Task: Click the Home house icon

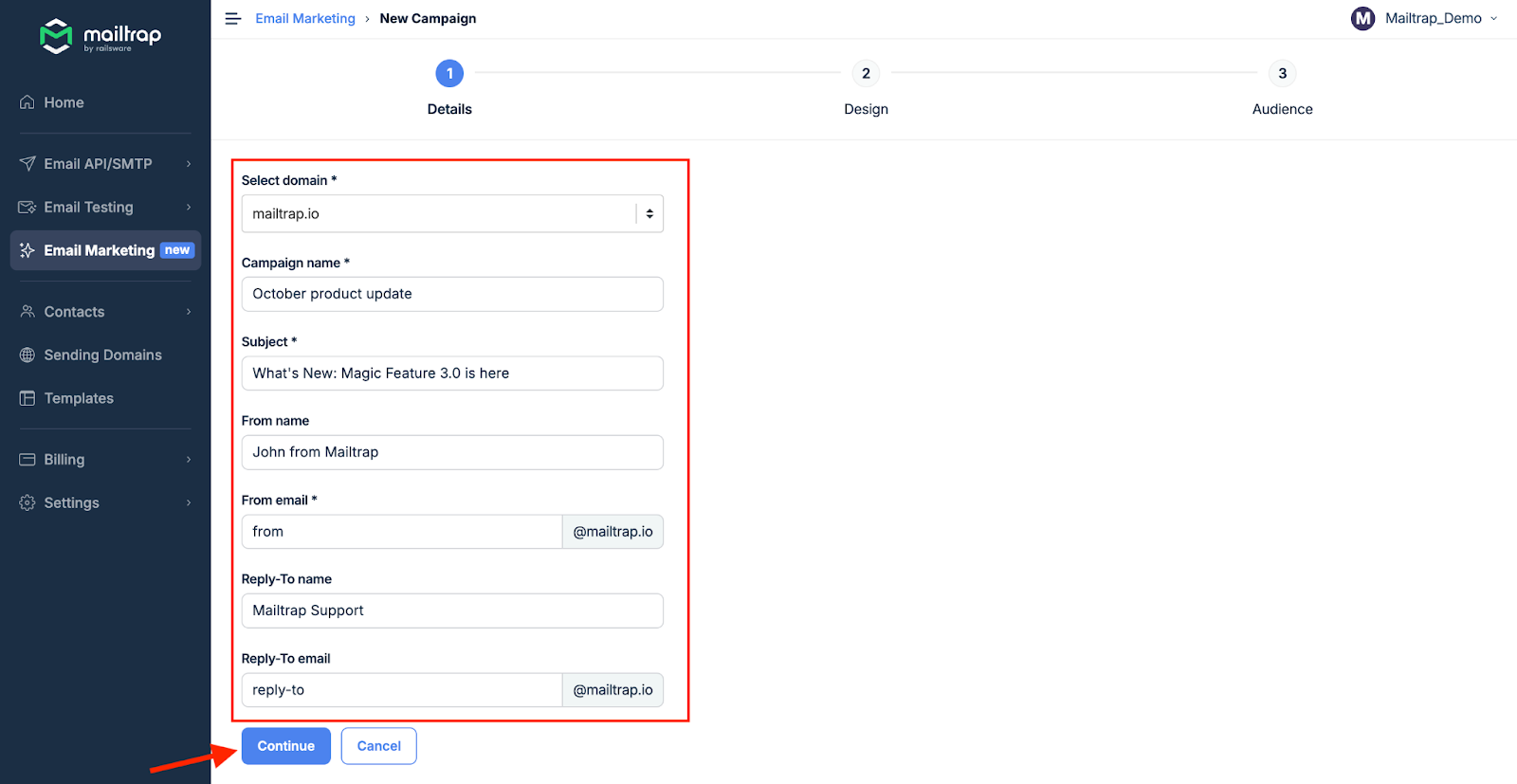Action: (27, 102)
